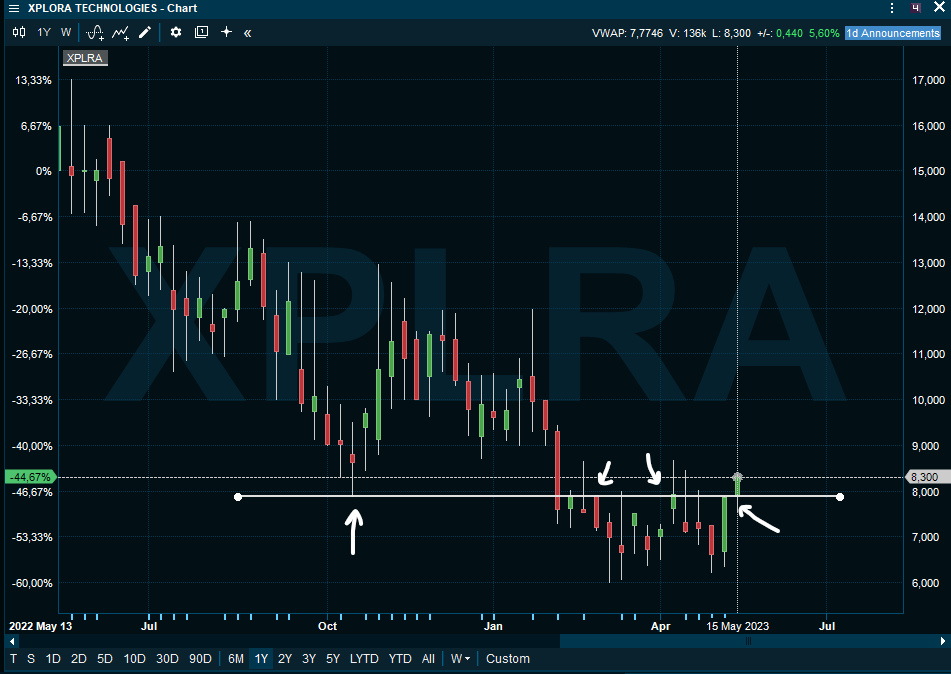Select the highlighted 1Y range in the bottom bar
The image size is (951, 674).
pyautogui.click(x=261, y=659)
